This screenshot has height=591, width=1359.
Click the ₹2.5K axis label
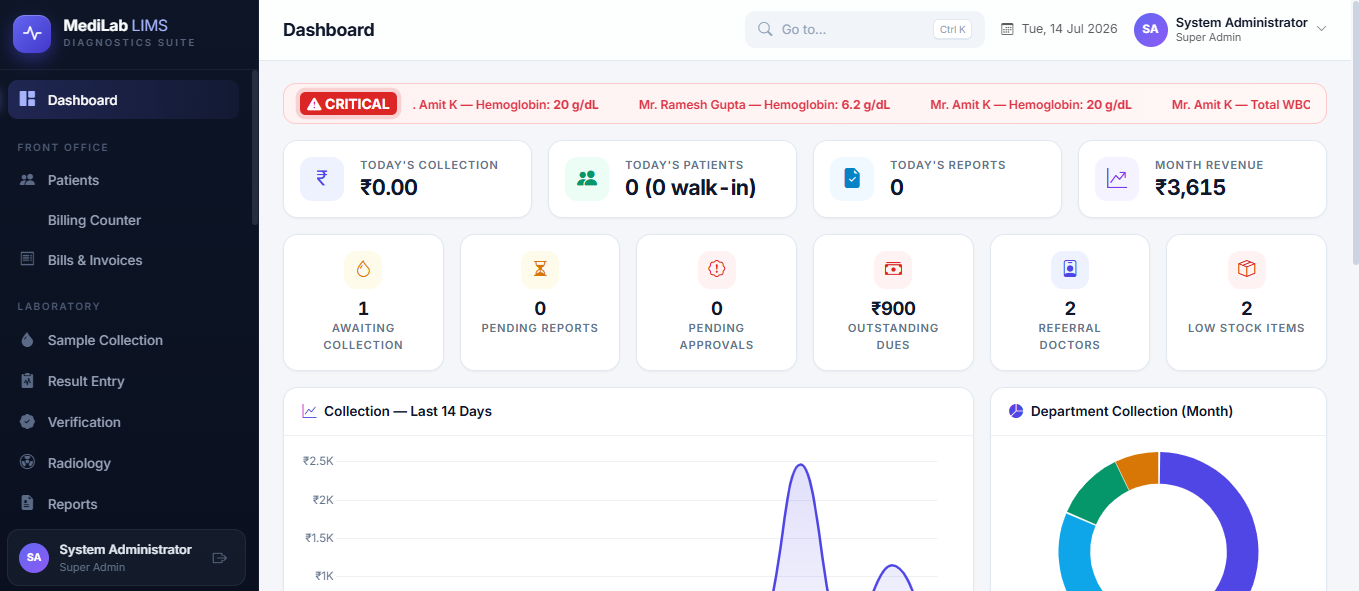click(318, 461)
